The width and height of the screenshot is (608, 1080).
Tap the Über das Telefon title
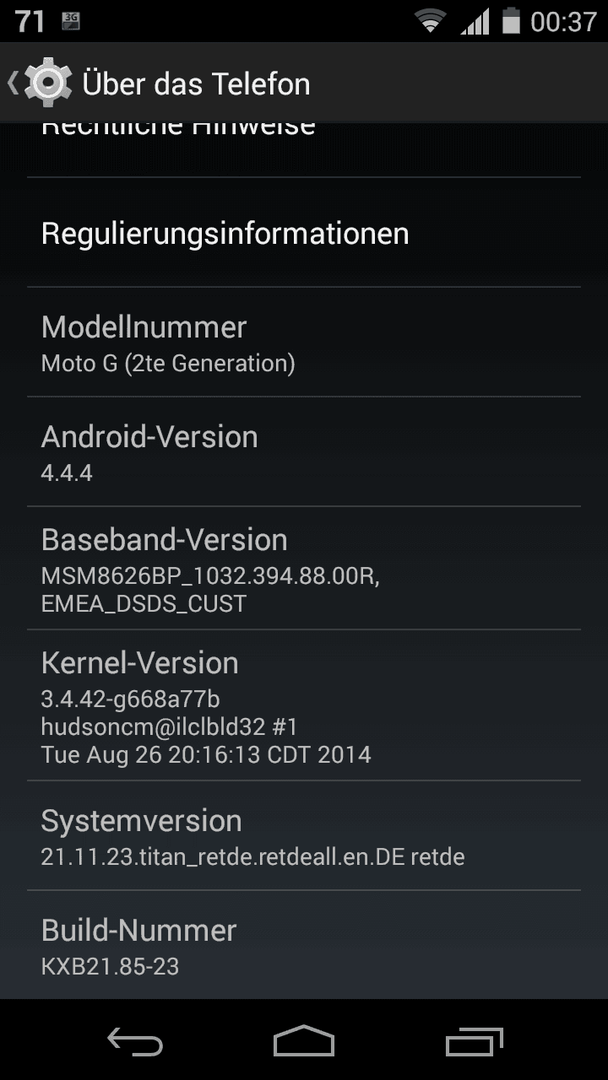coord(196,84)
